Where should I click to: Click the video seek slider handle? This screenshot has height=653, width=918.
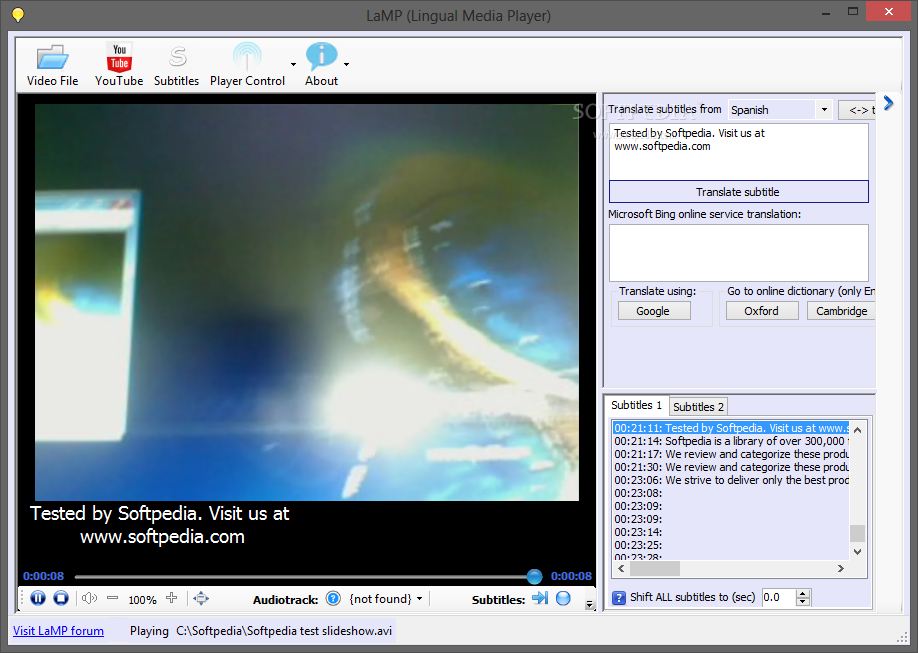[x=534, y=576]
